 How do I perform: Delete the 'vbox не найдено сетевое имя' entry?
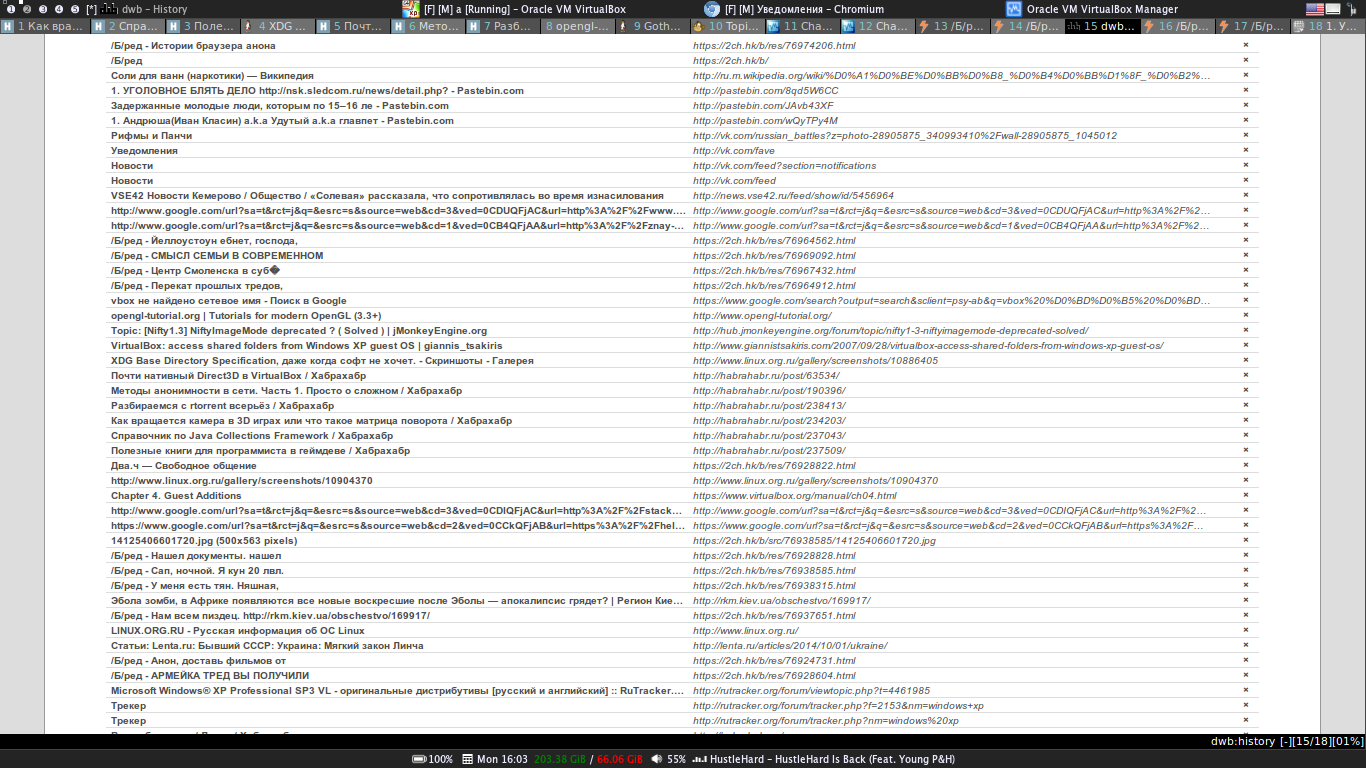pos(1246,300)
